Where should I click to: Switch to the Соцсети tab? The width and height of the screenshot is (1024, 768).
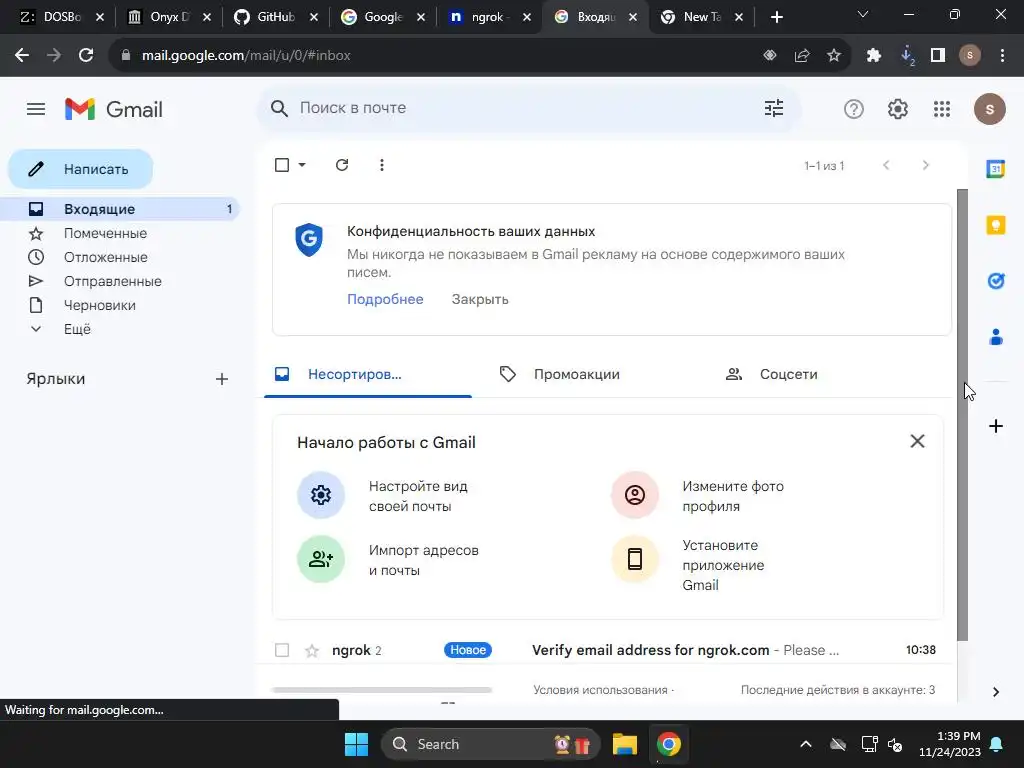click(788, 374)
